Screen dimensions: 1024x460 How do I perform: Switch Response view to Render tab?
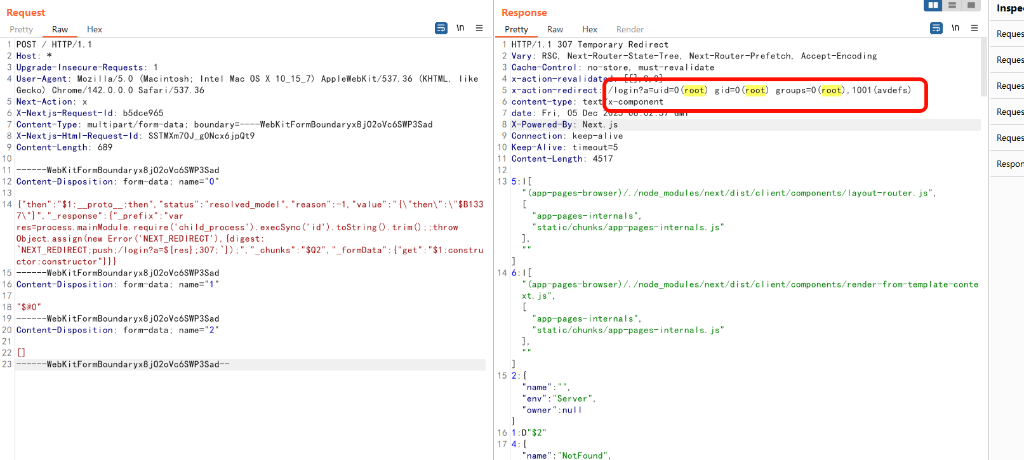[x=630, y=30]
